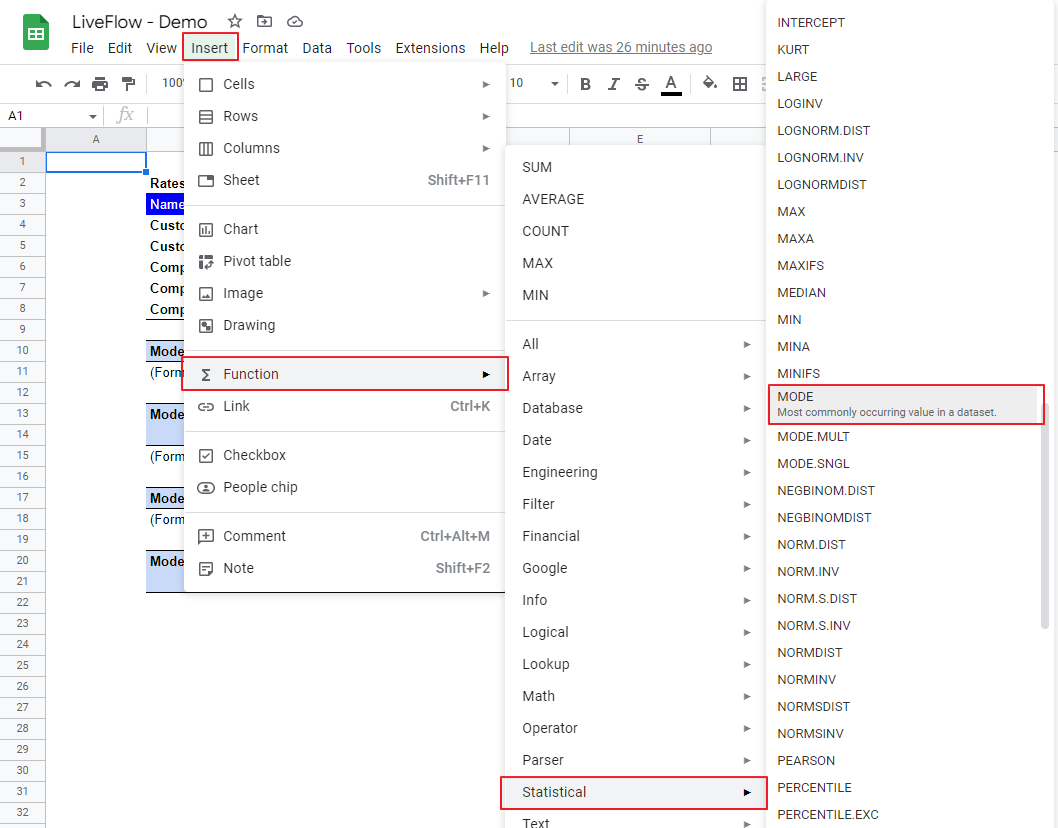Open the text color picker
The height and width of the screenshot is (828, 1058).
click(x=671, y=84)
